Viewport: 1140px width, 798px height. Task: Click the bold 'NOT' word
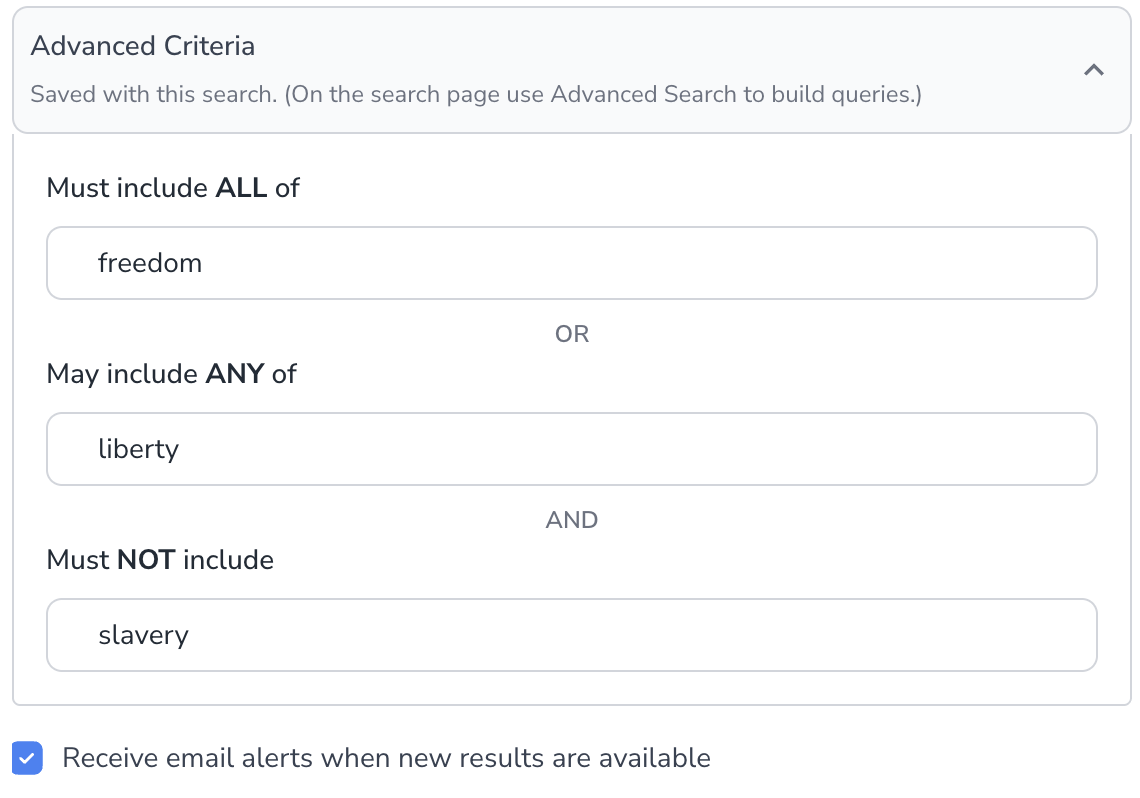[146, 560]
